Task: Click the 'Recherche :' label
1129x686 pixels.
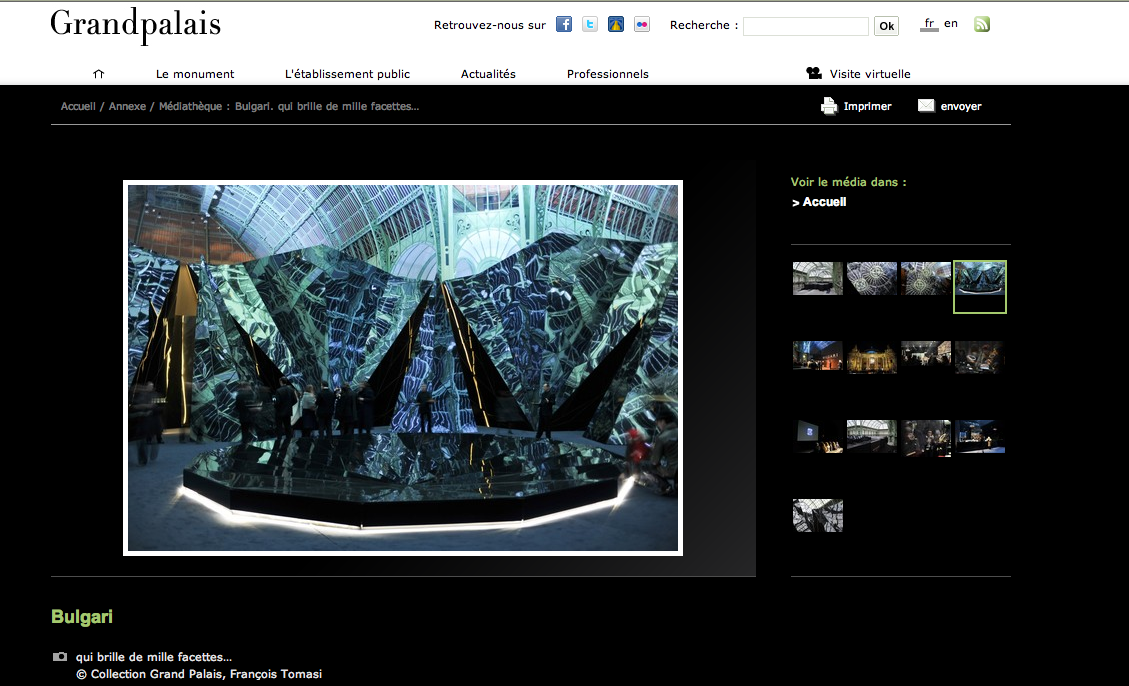Action: tap(703, 25)
